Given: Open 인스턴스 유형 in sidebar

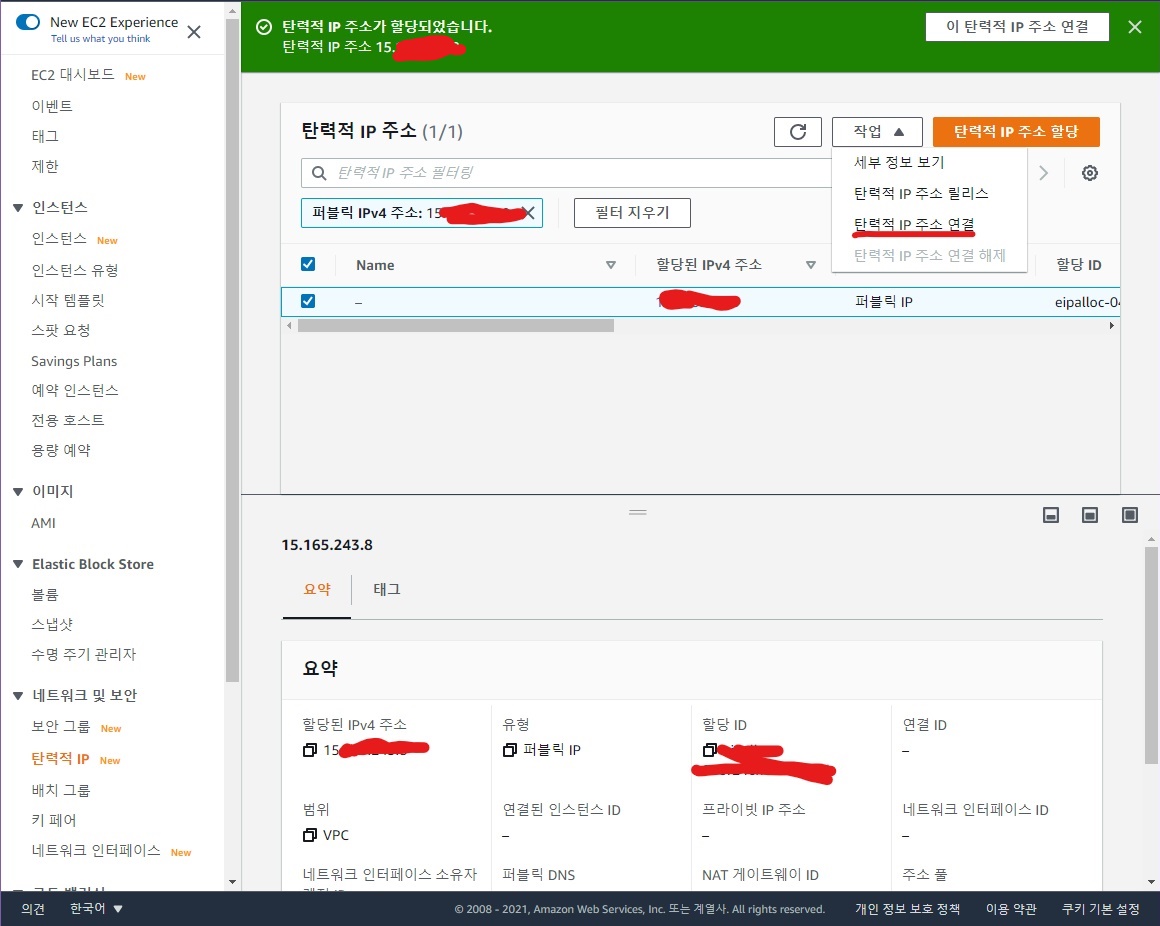Looking at the screenshot, I should pyautogui.click(x=75, y=270).
